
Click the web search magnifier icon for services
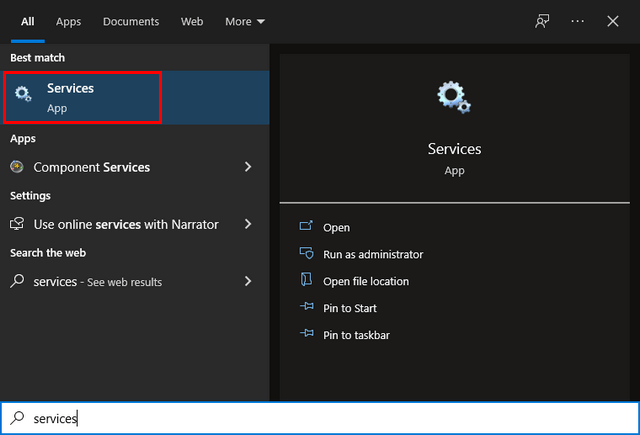coord(17,281)
